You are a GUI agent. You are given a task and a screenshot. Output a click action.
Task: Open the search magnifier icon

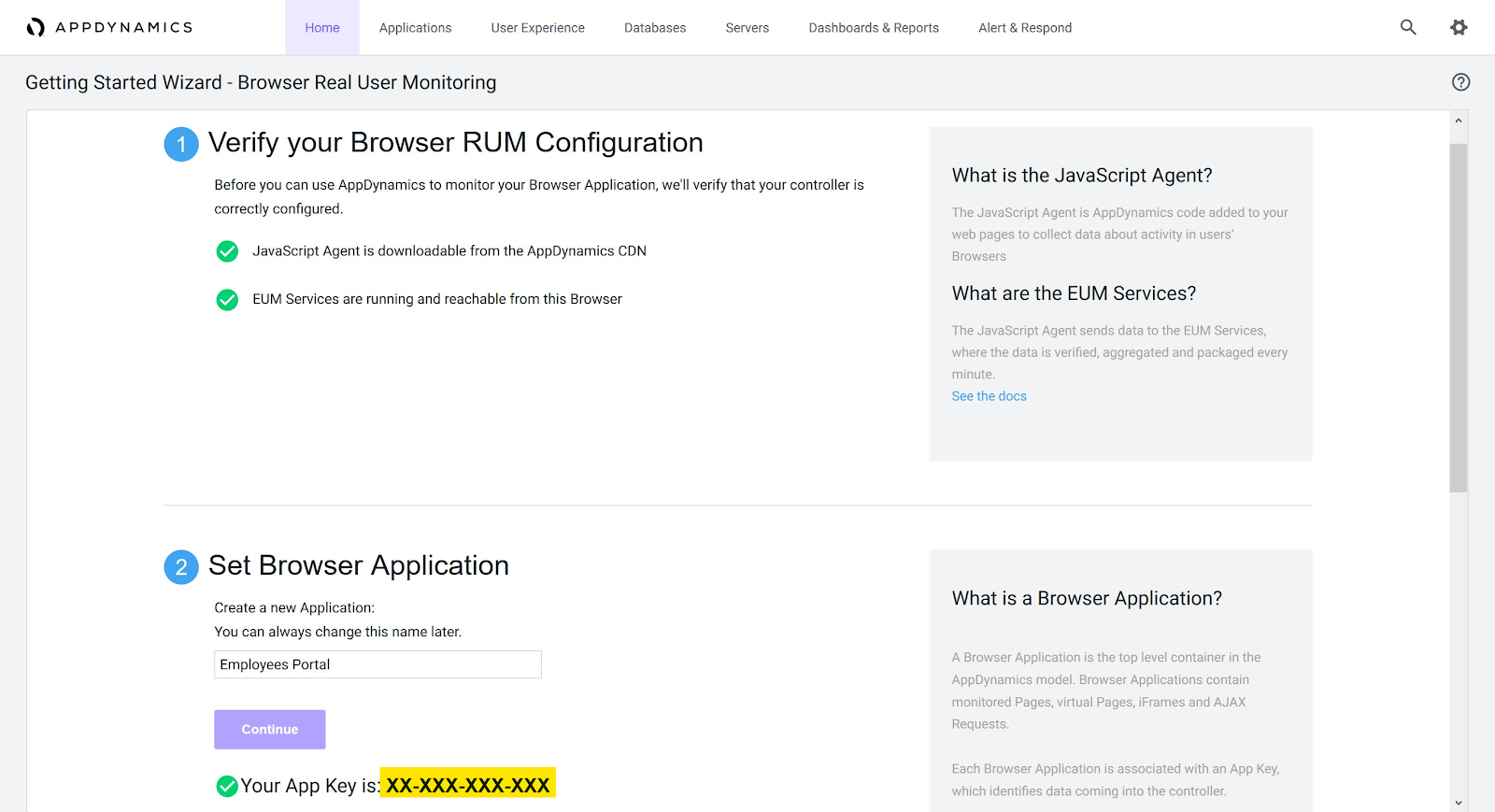coord(1408,27)
